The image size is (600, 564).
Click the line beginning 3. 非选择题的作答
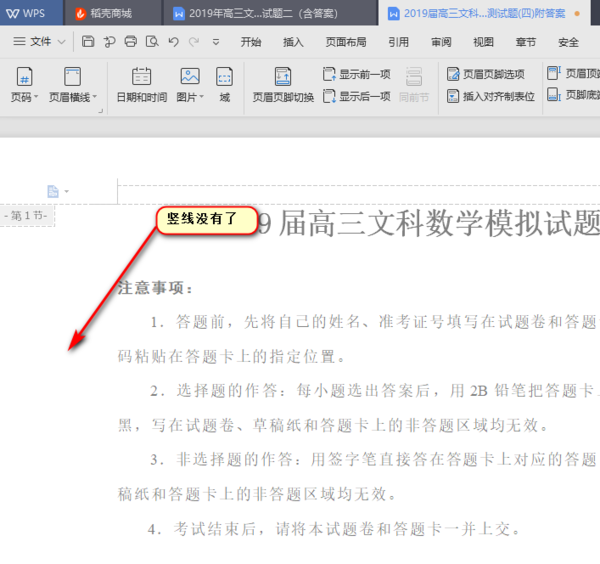point(374,459)
